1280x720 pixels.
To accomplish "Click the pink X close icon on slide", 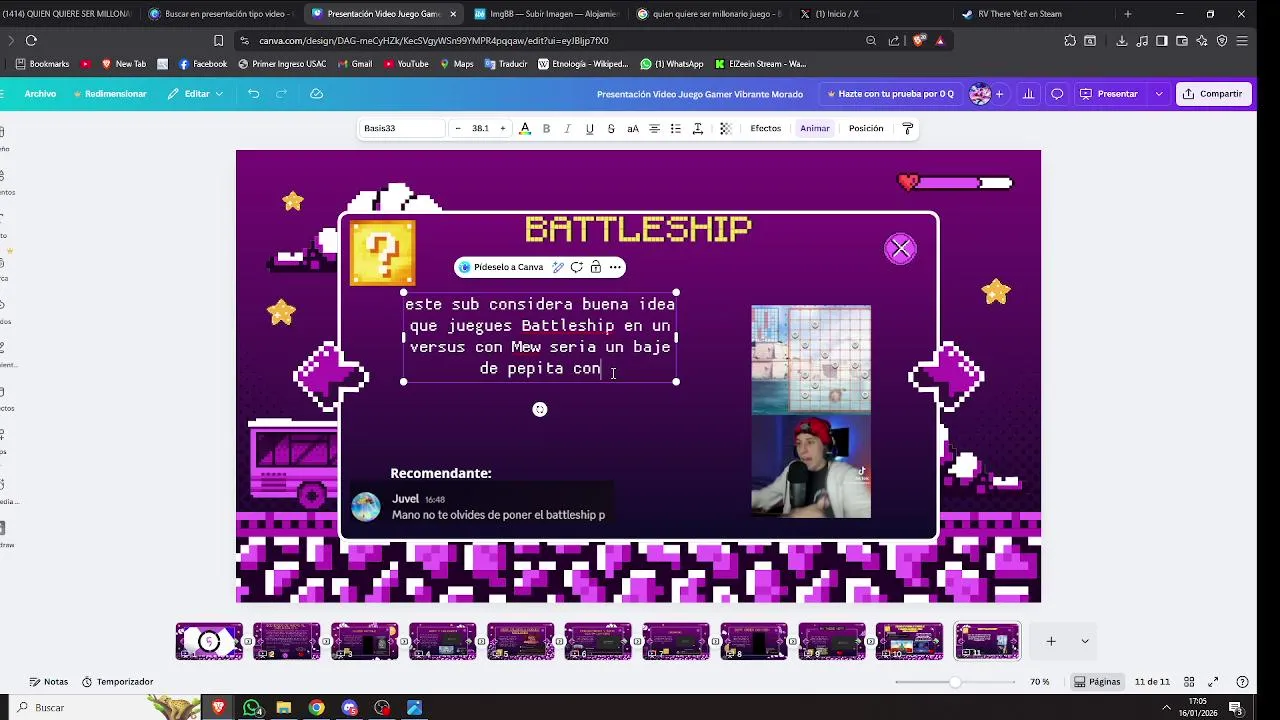I will click(900, 249).
